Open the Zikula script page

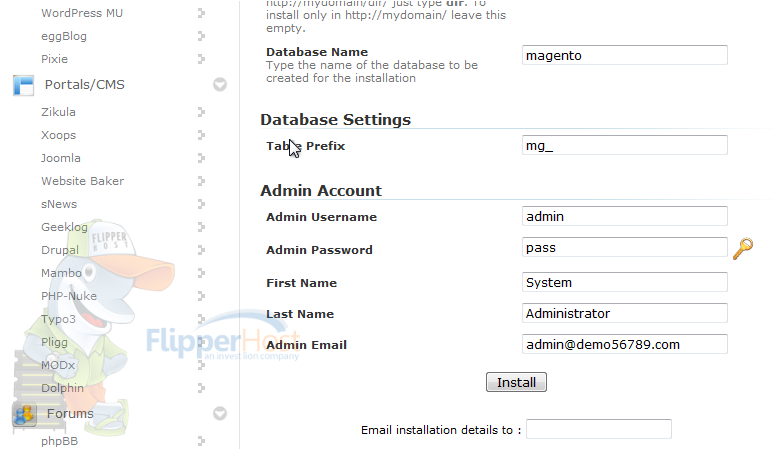click(58, 112)
